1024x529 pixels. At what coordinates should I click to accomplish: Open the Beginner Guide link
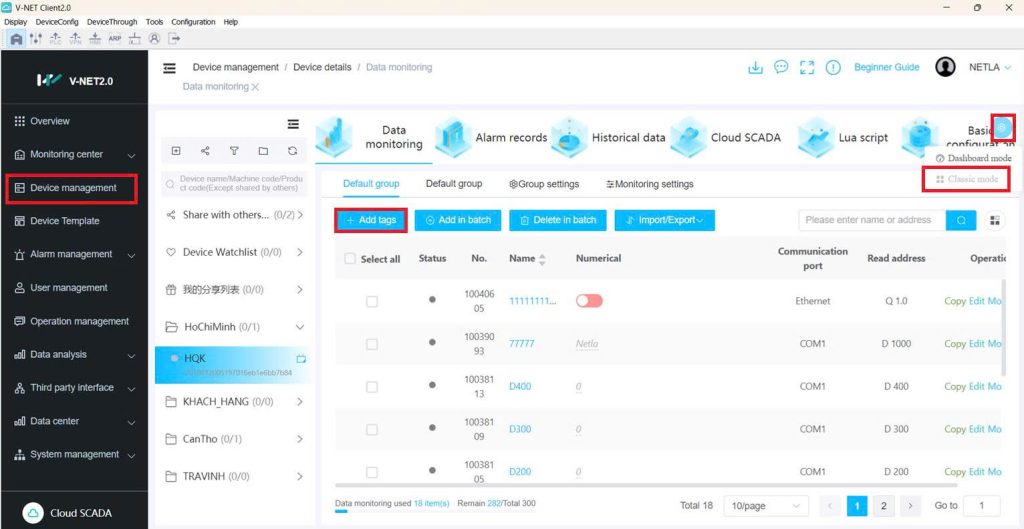click(886, 67)
